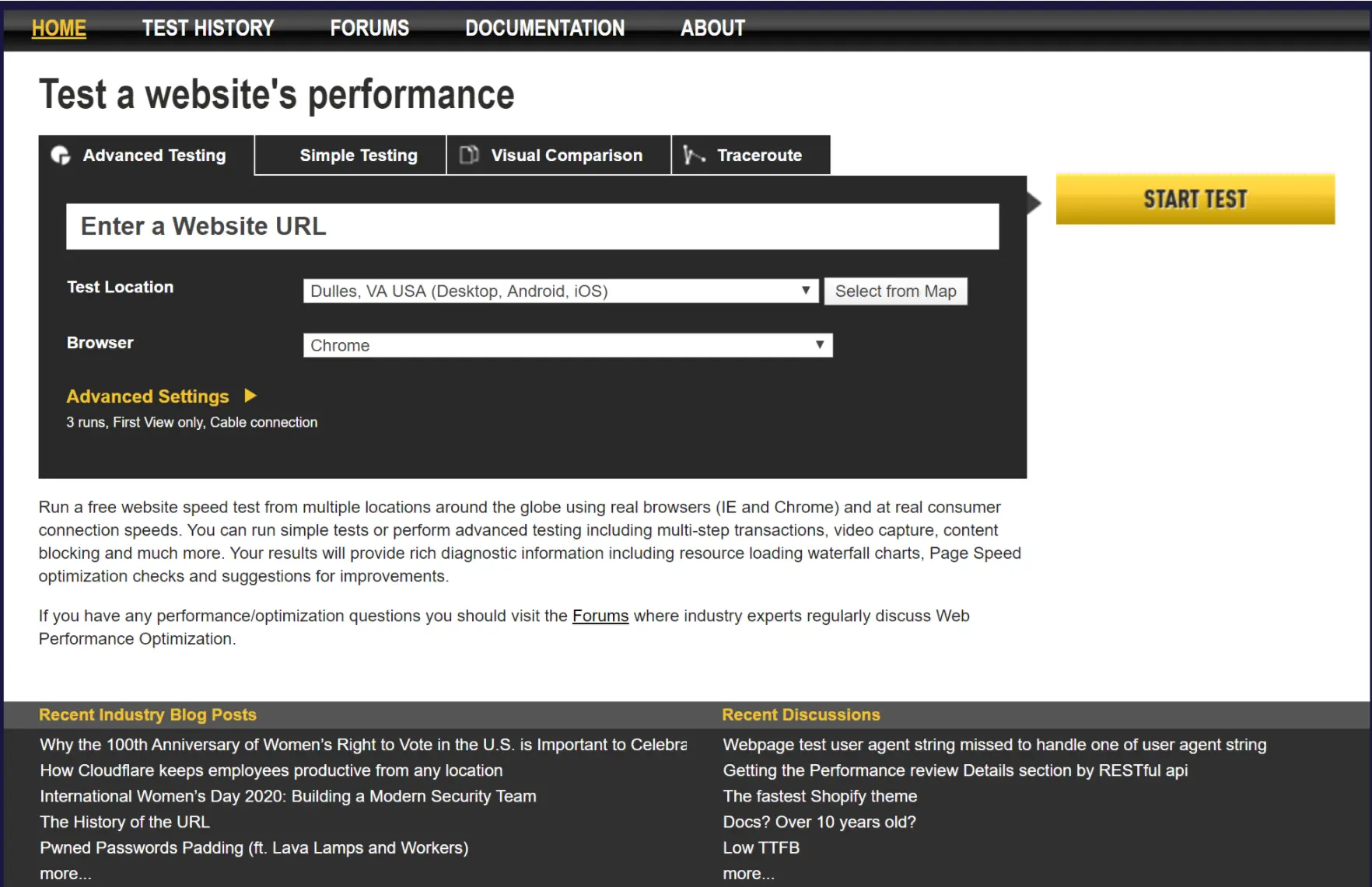
Task: Click the Select from Map button
Action: [895, 291]
